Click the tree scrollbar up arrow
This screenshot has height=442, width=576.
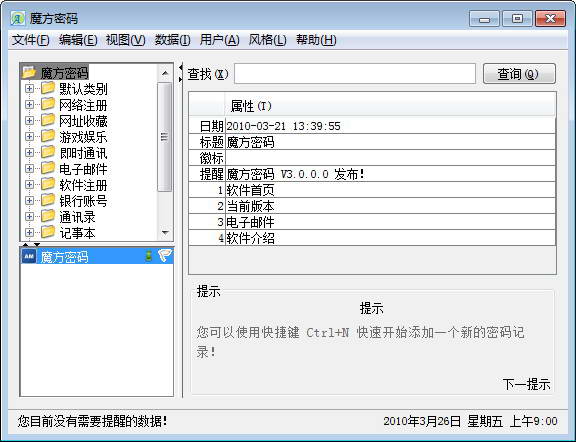click(x=165, y=73)
